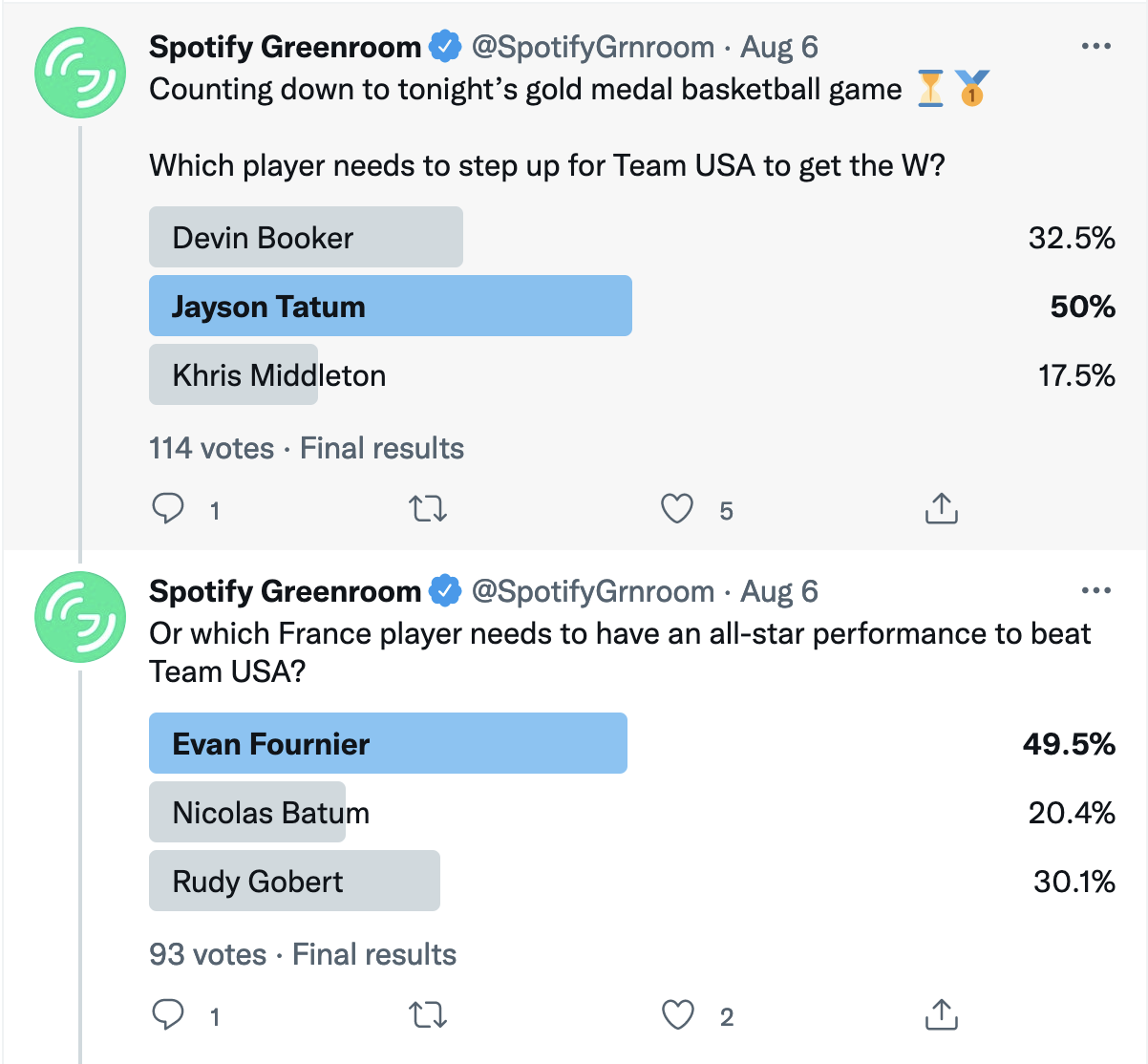1148x1064 pixels.
Task: Open the Aug 6 timestamp on second tweet
Action: point(779,591)
